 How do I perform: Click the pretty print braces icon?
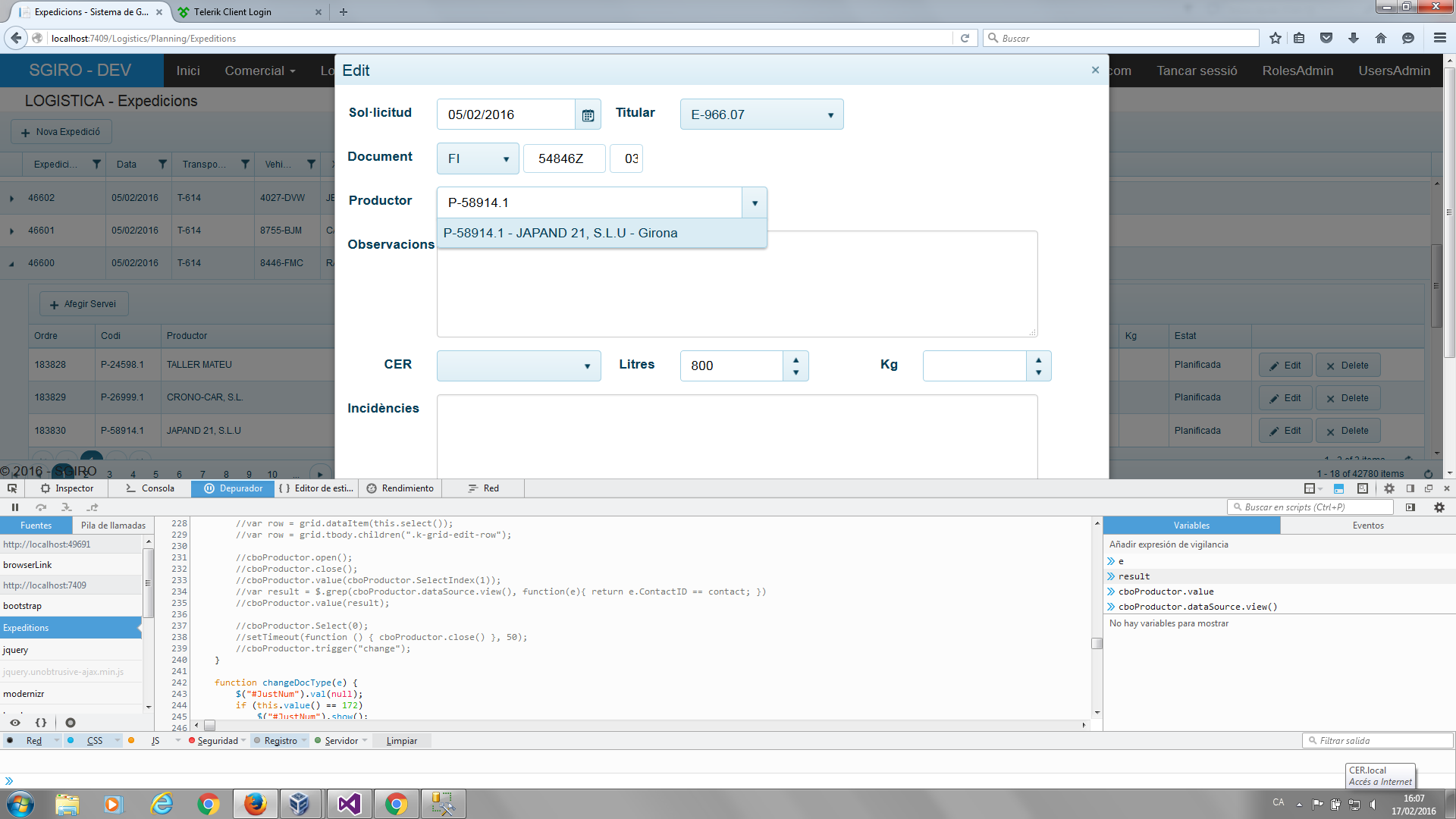click(41, 723)
